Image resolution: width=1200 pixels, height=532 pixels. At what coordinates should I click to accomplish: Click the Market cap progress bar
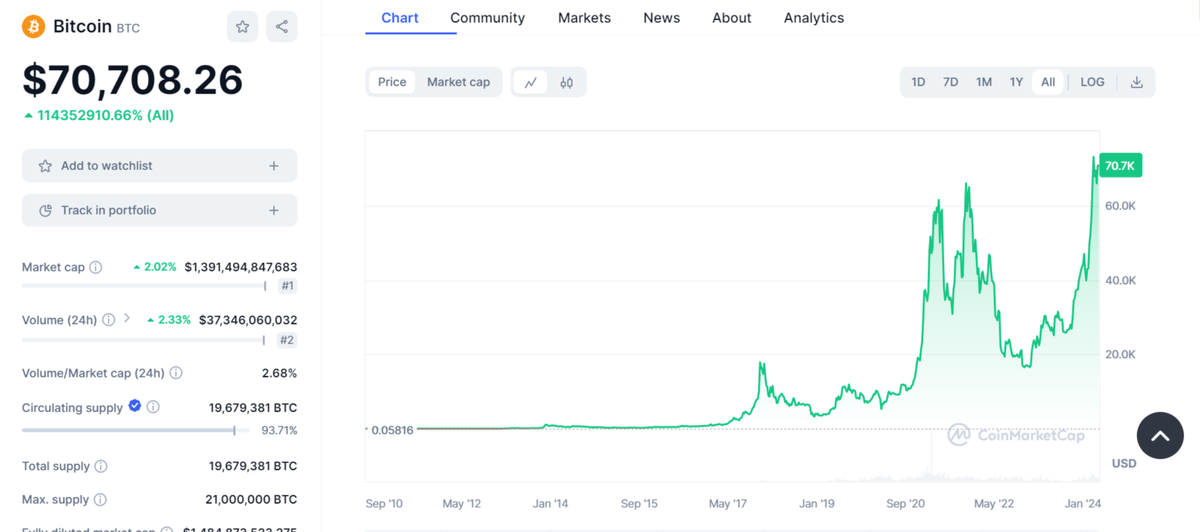(x=144, y=286)
